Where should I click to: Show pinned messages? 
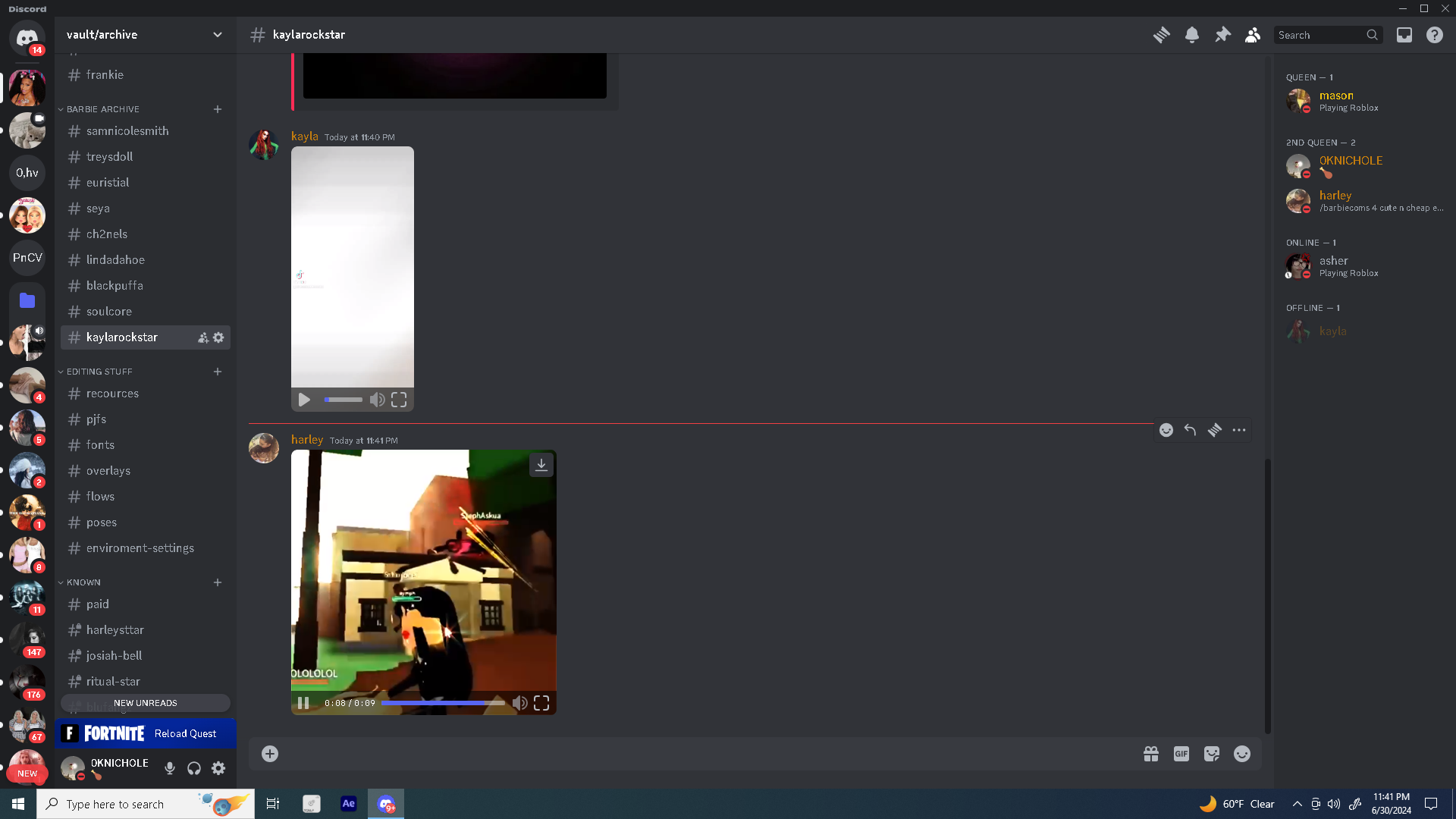[1222, 35]
